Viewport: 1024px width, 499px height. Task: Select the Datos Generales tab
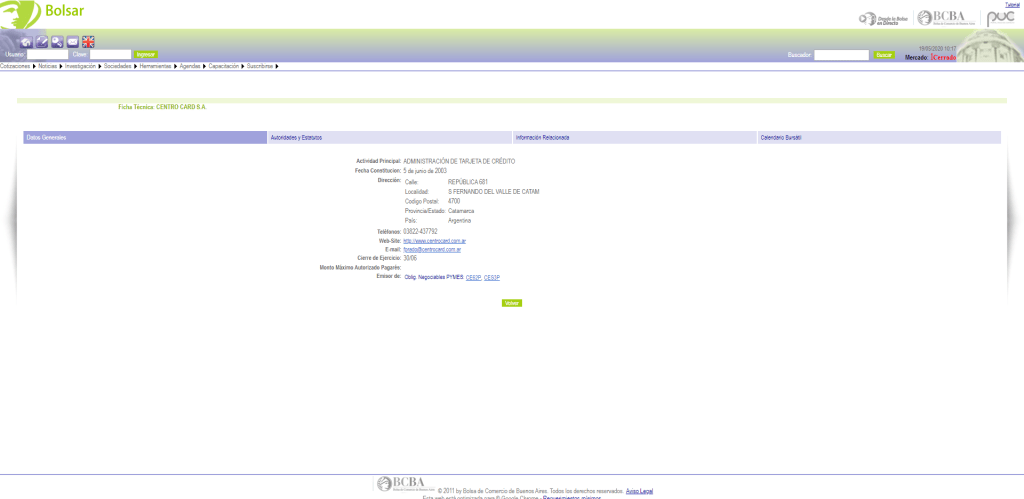click(x=145, y=138)
